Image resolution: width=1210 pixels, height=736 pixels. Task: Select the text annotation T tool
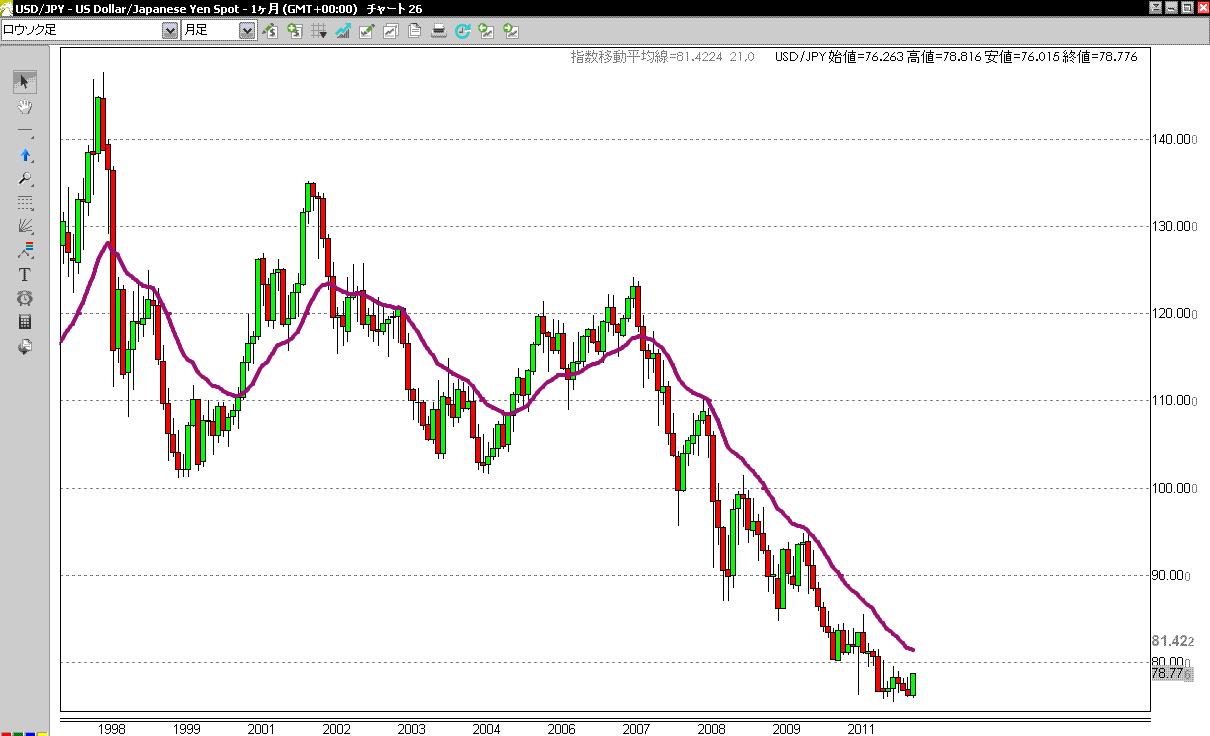(x=26, y=274)
